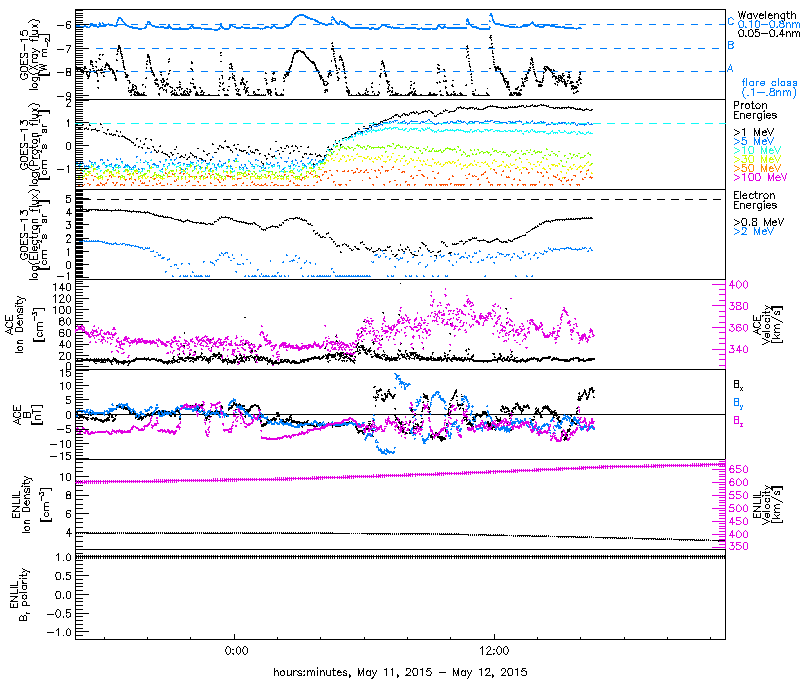Viewport: 800px width, 680px height.
Task: Click the magenta Bz magnetic field legend label
Action: (x=738, y=421)
